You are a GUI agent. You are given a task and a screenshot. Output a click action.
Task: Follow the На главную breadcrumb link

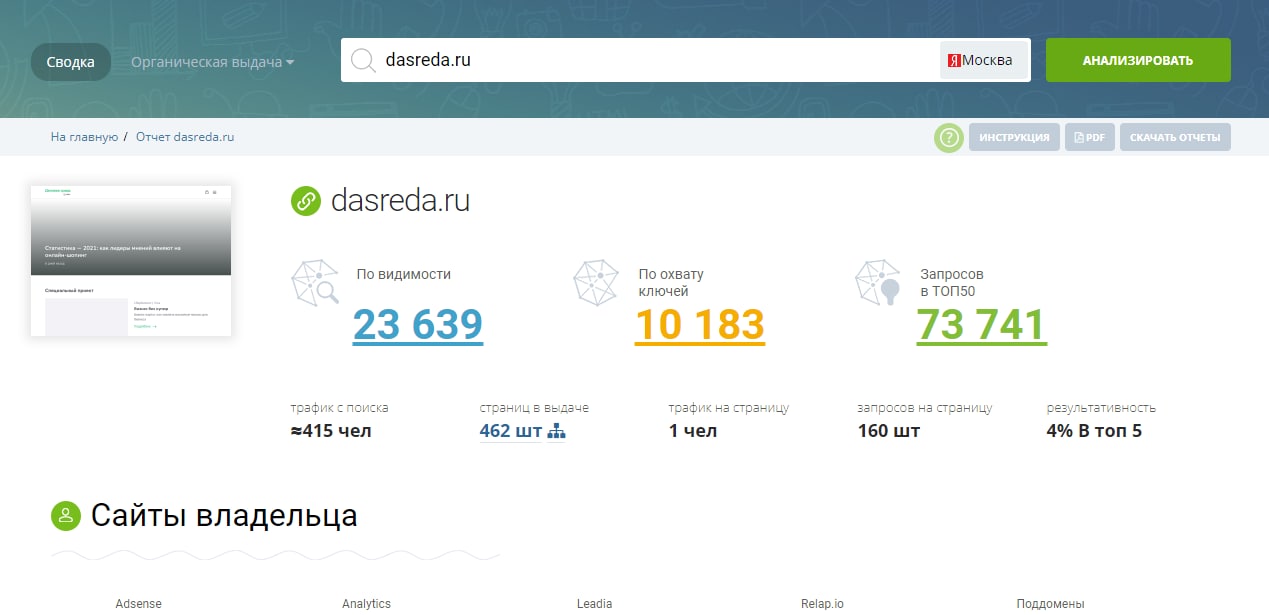tap(84, 137)
